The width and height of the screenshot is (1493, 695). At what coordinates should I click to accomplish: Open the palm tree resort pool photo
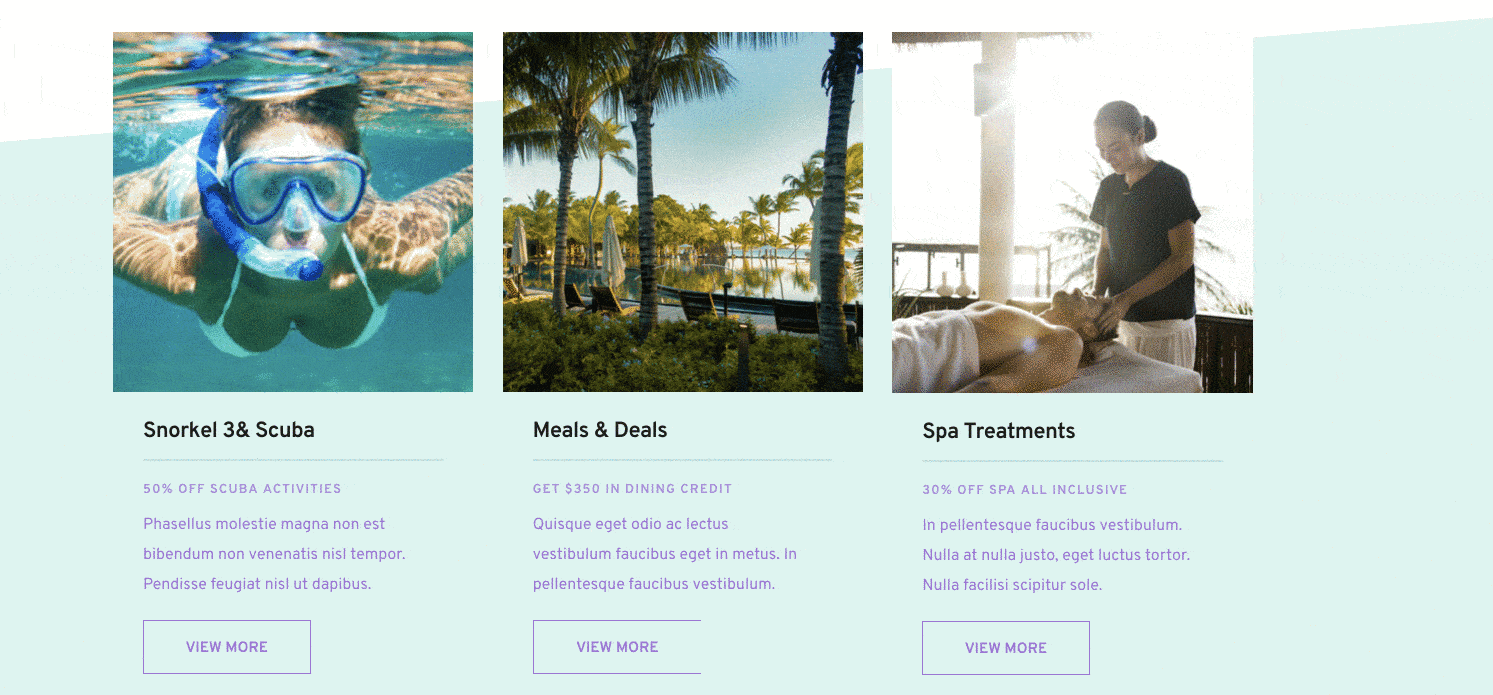click(x=682, y=211)
